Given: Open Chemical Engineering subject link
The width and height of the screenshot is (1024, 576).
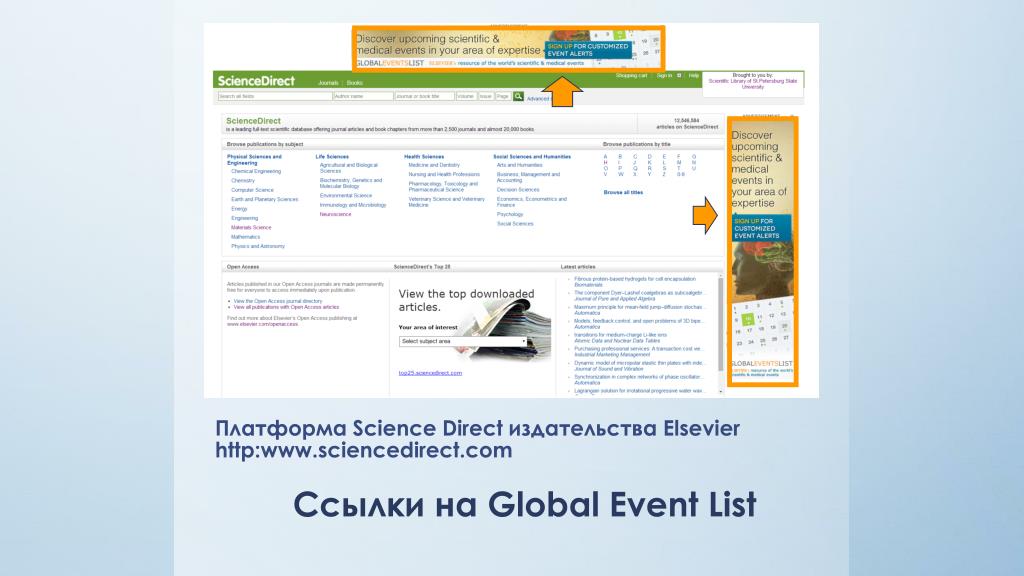Looking at the screenshot, I should [256, 171].
